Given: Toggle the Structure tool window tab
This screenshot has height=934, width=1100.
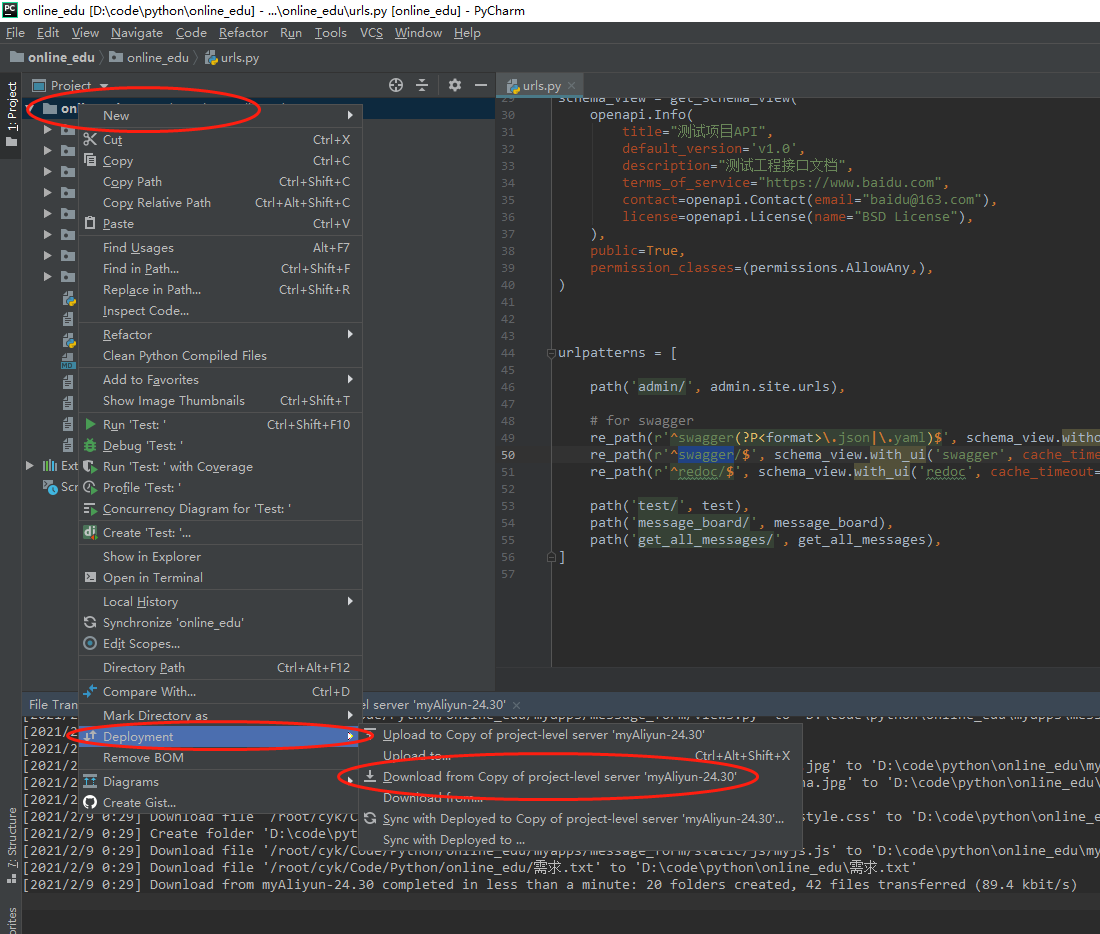Looking at the screenshot, I should coord(12,846).
